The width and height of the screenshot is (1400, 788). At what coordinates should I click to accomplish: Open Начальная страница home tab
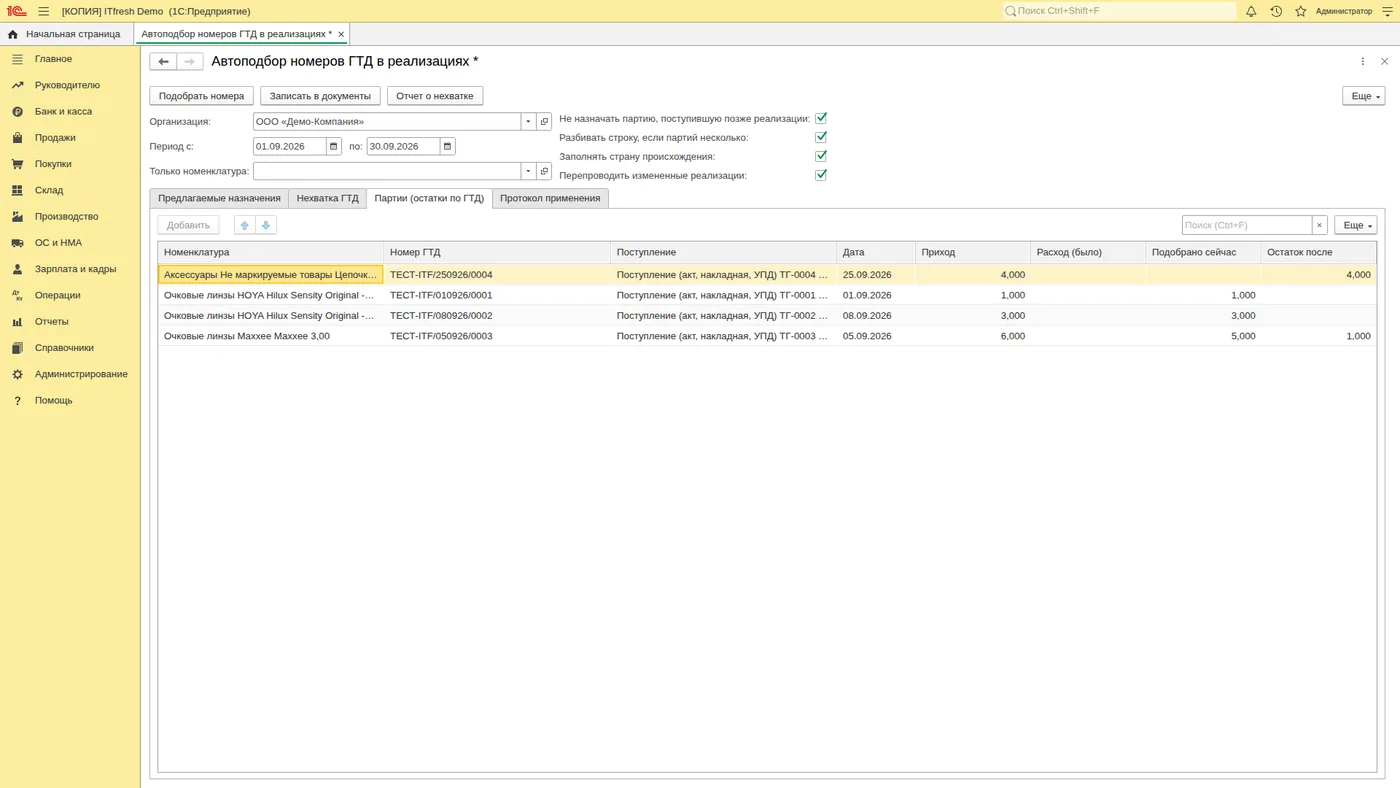click(64, 34)
